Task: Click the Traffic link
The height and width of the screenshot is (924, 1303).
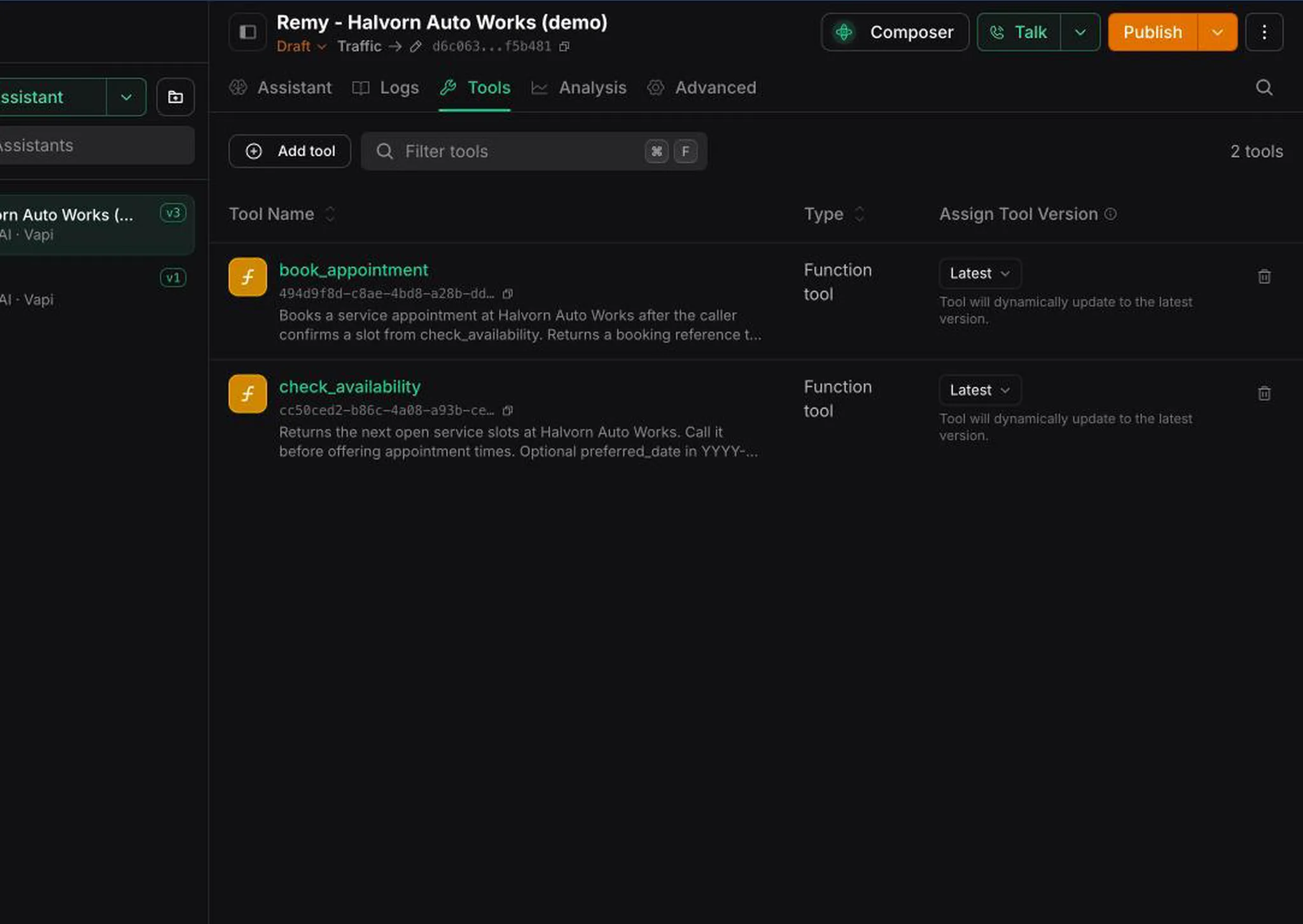Action: click(x=359, y=46)
